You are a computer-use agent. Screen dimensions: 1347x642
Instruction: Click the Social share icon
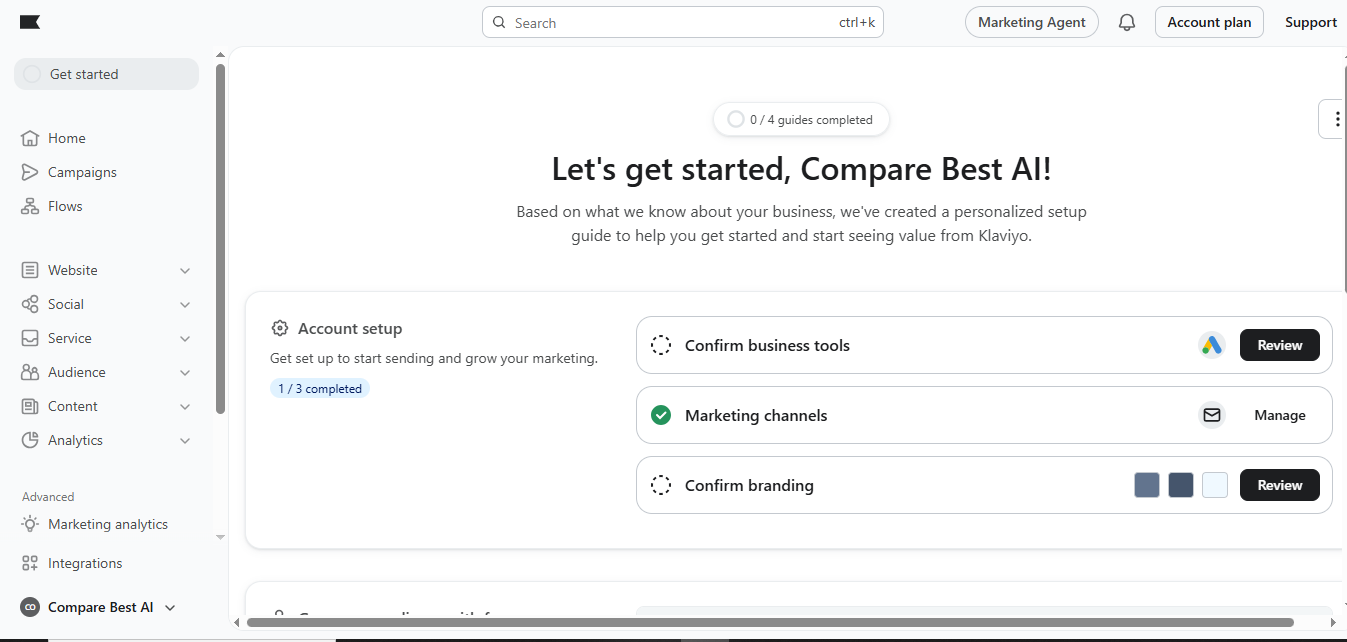tap(30, 304)
